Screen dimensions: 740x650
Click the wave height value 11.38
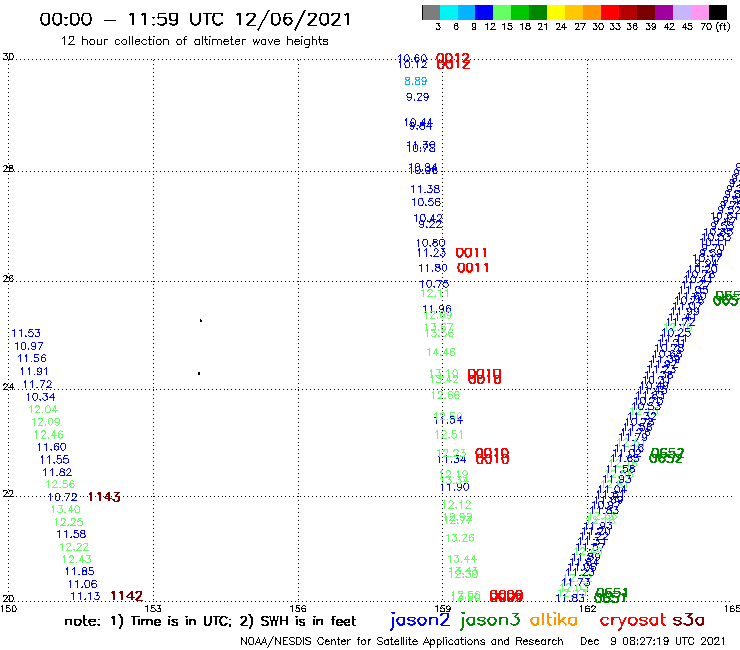tap(425, 189)
